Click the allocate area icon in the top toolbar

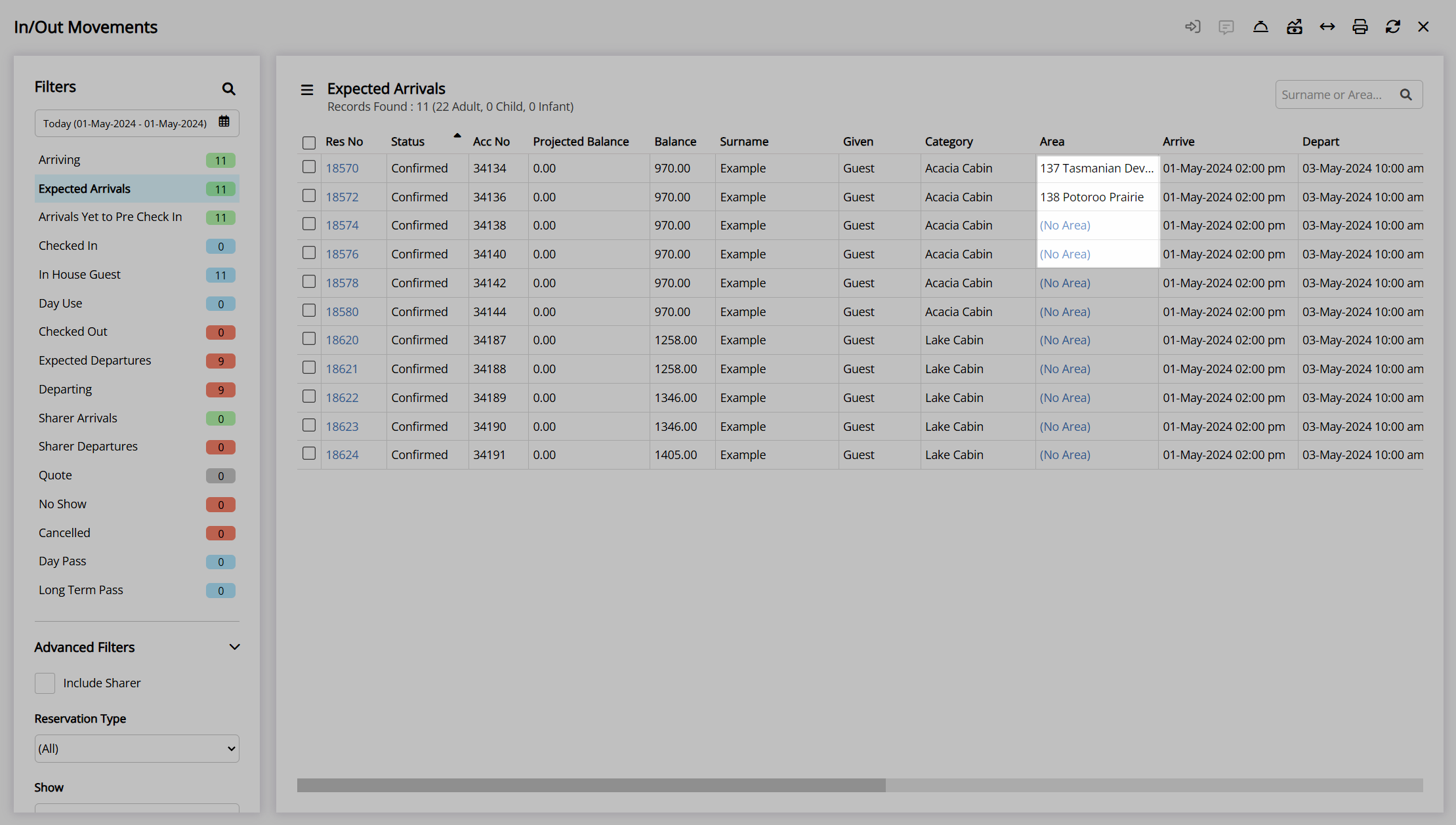coord(1294,27)
